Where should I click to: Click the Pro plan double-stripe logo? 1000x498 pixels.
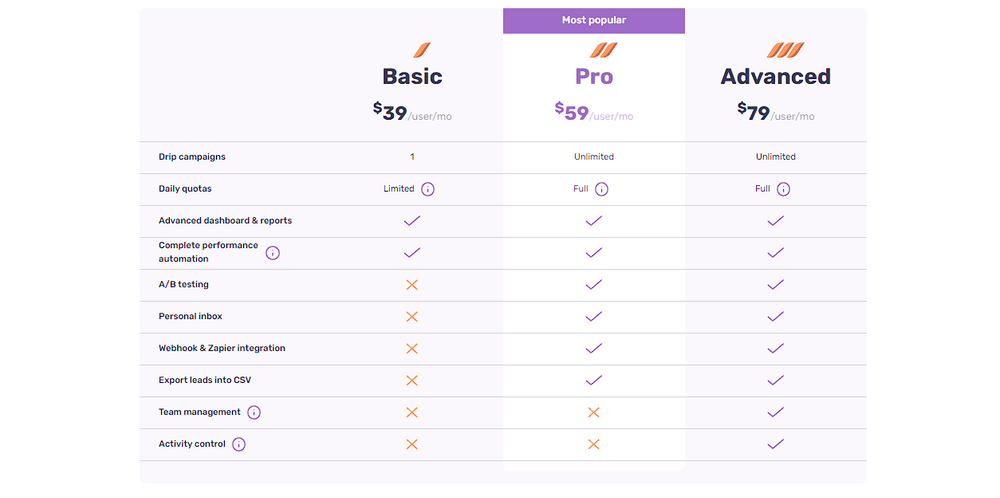click(603, 50)
